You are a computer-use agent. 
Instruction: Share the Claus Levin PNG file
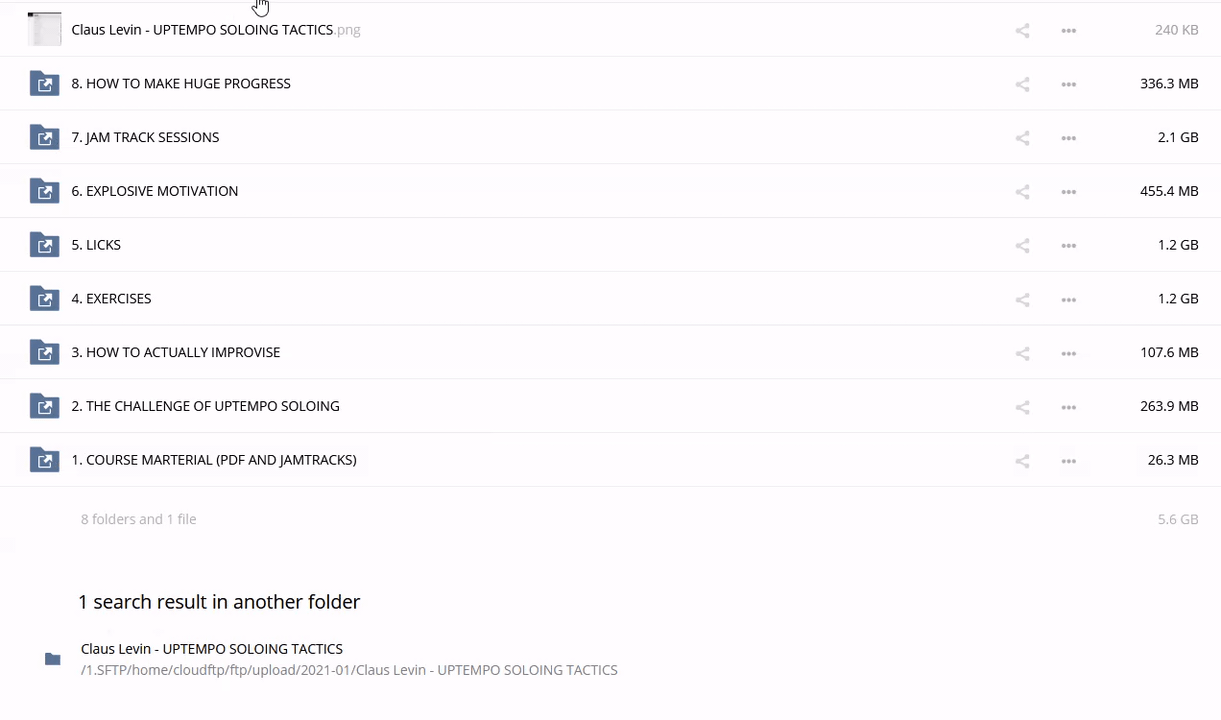click(1022, 31)
